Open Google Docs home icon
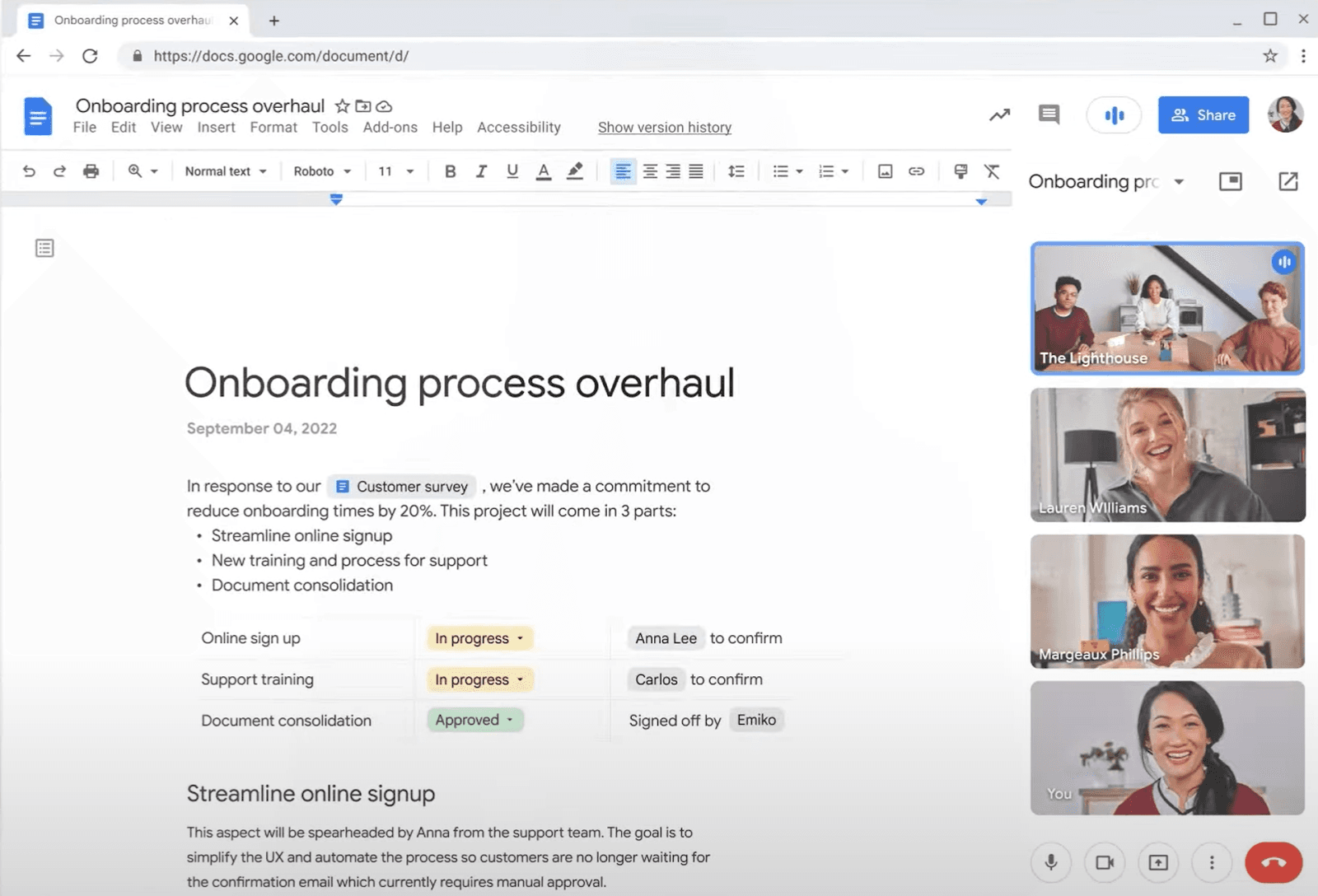 coord(38,116)
